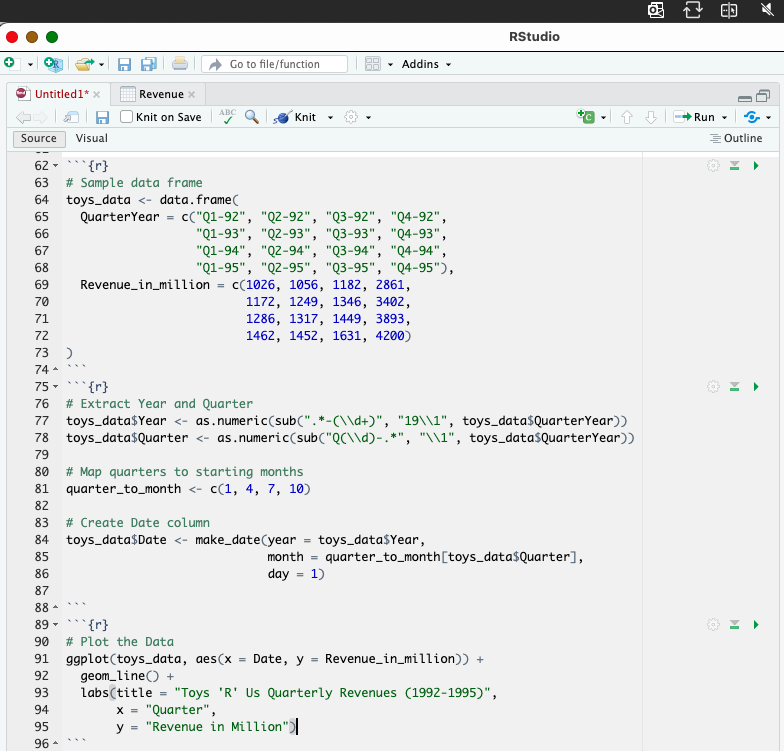Click the Print document icon

point(180,64)
